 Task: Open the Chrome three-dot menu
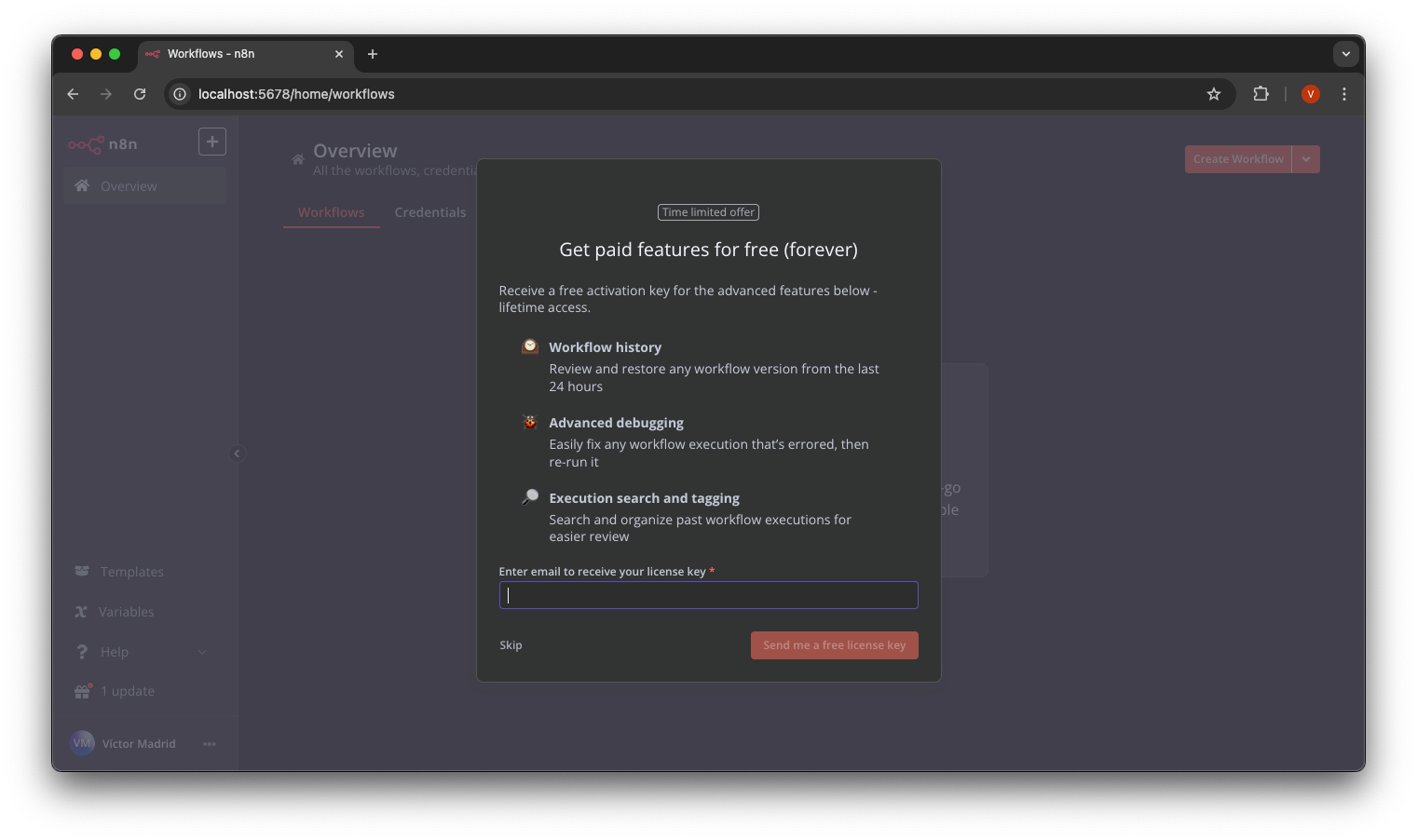point(1344,94)
